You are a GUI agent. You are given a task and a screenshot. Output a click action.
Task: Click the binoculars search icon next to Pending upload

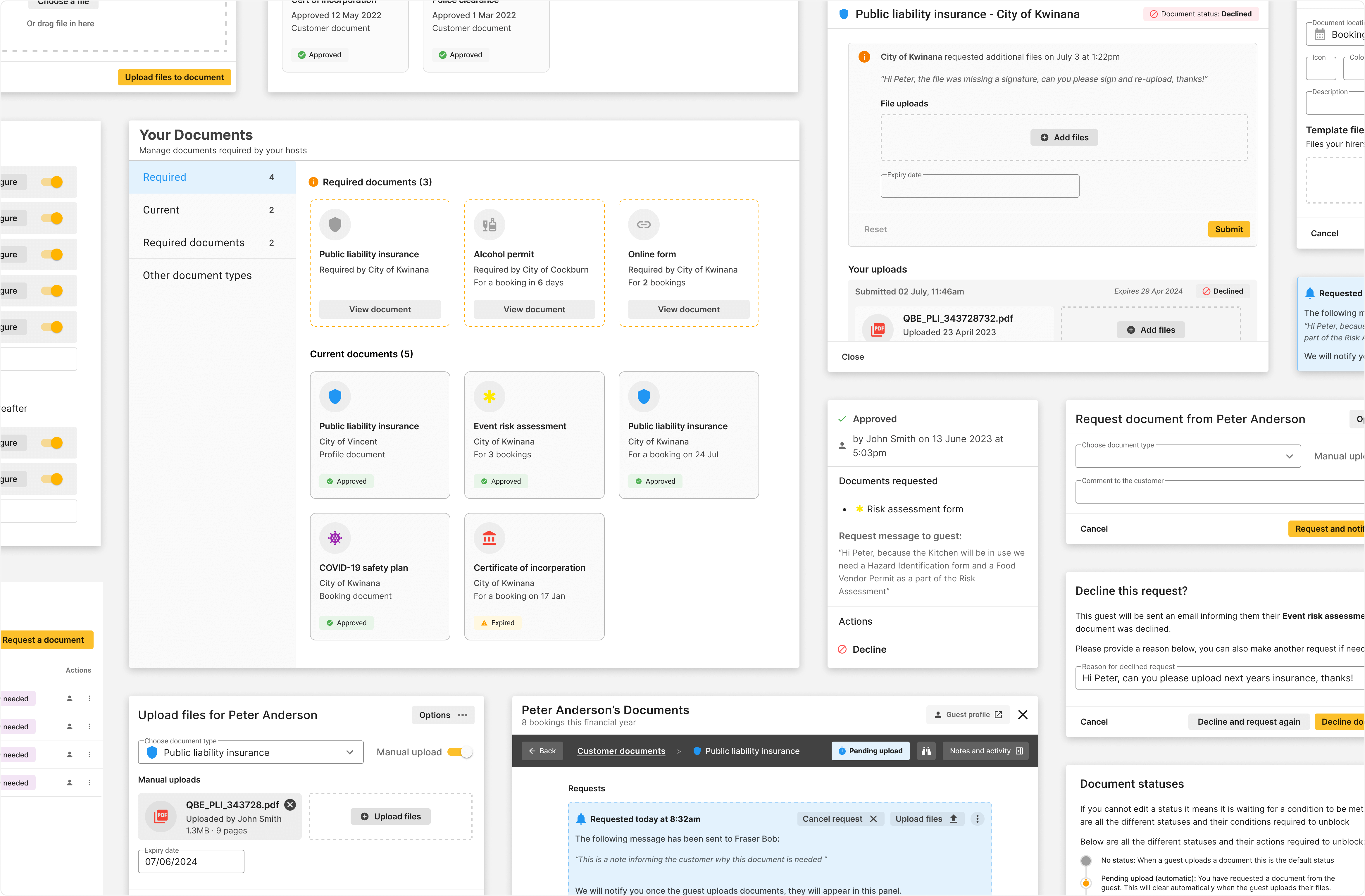pos(926,750)
